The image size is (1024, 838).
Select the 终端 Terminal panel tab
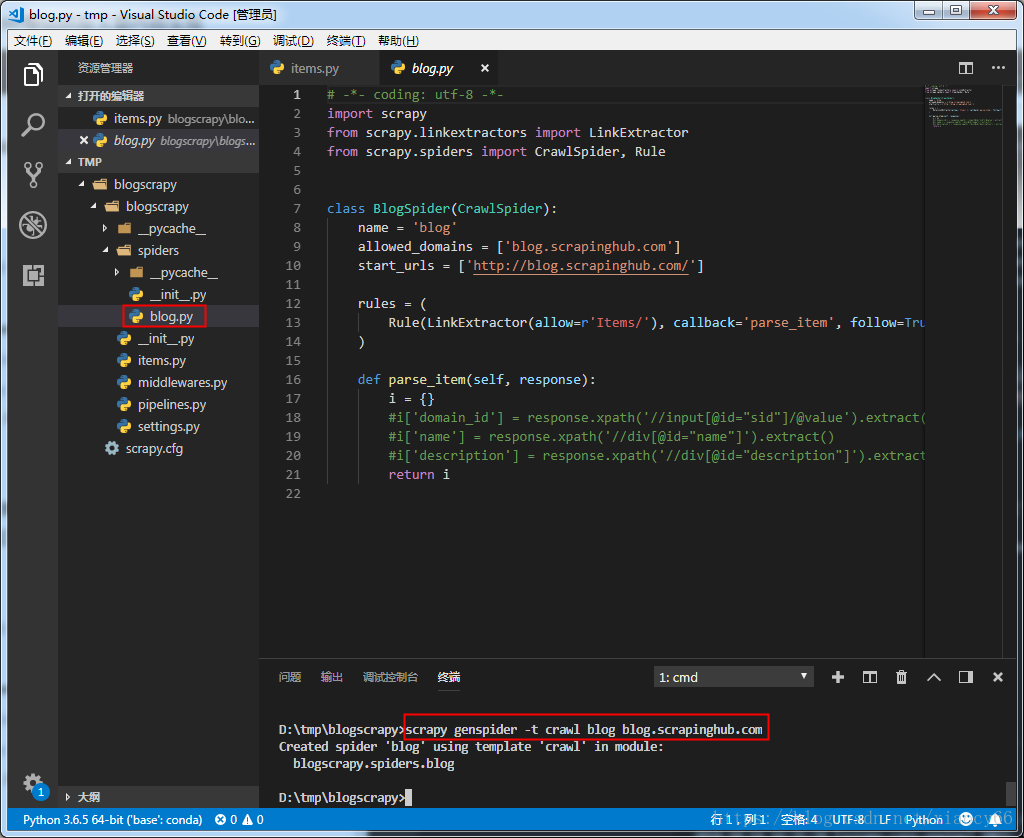tap(449, 677)
